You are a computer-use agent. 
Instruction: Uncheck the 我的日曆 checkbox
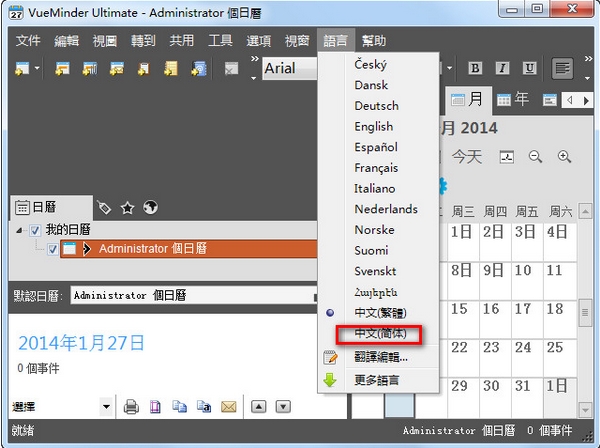tap(35, 230)
